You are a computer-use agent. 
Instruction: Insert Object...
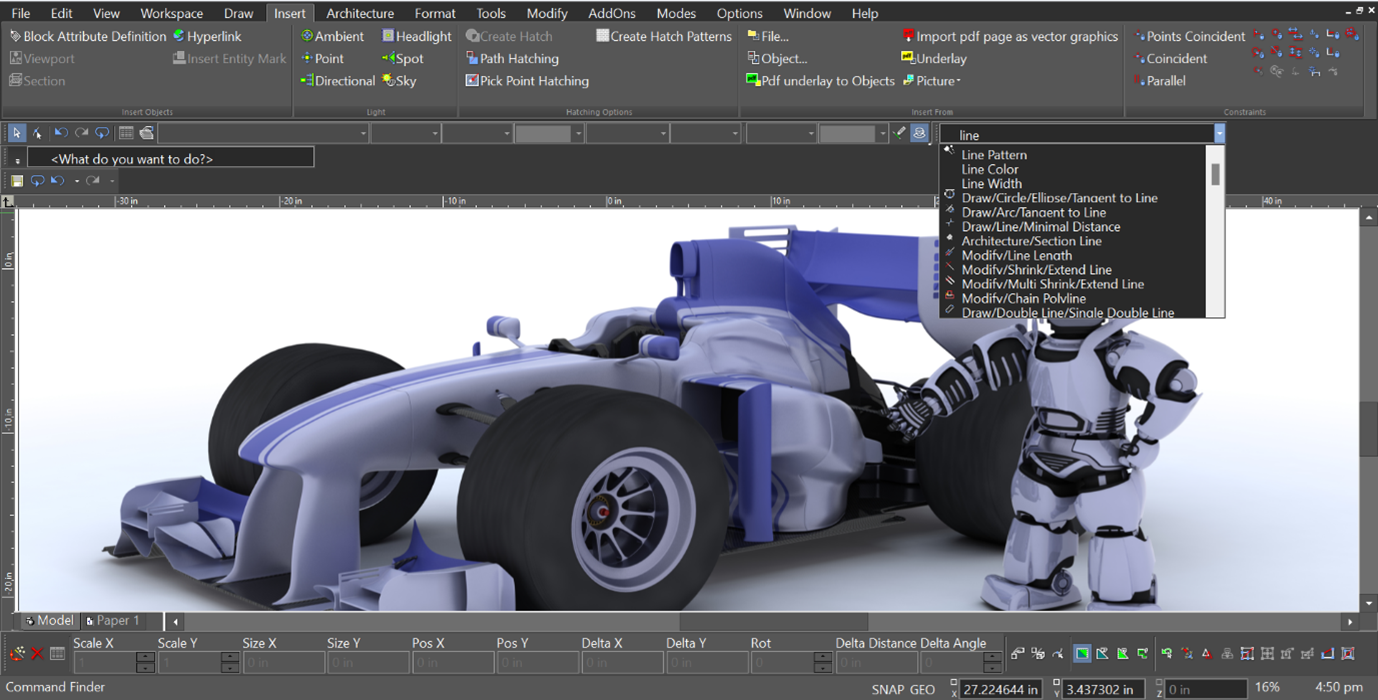click(777, 58)
